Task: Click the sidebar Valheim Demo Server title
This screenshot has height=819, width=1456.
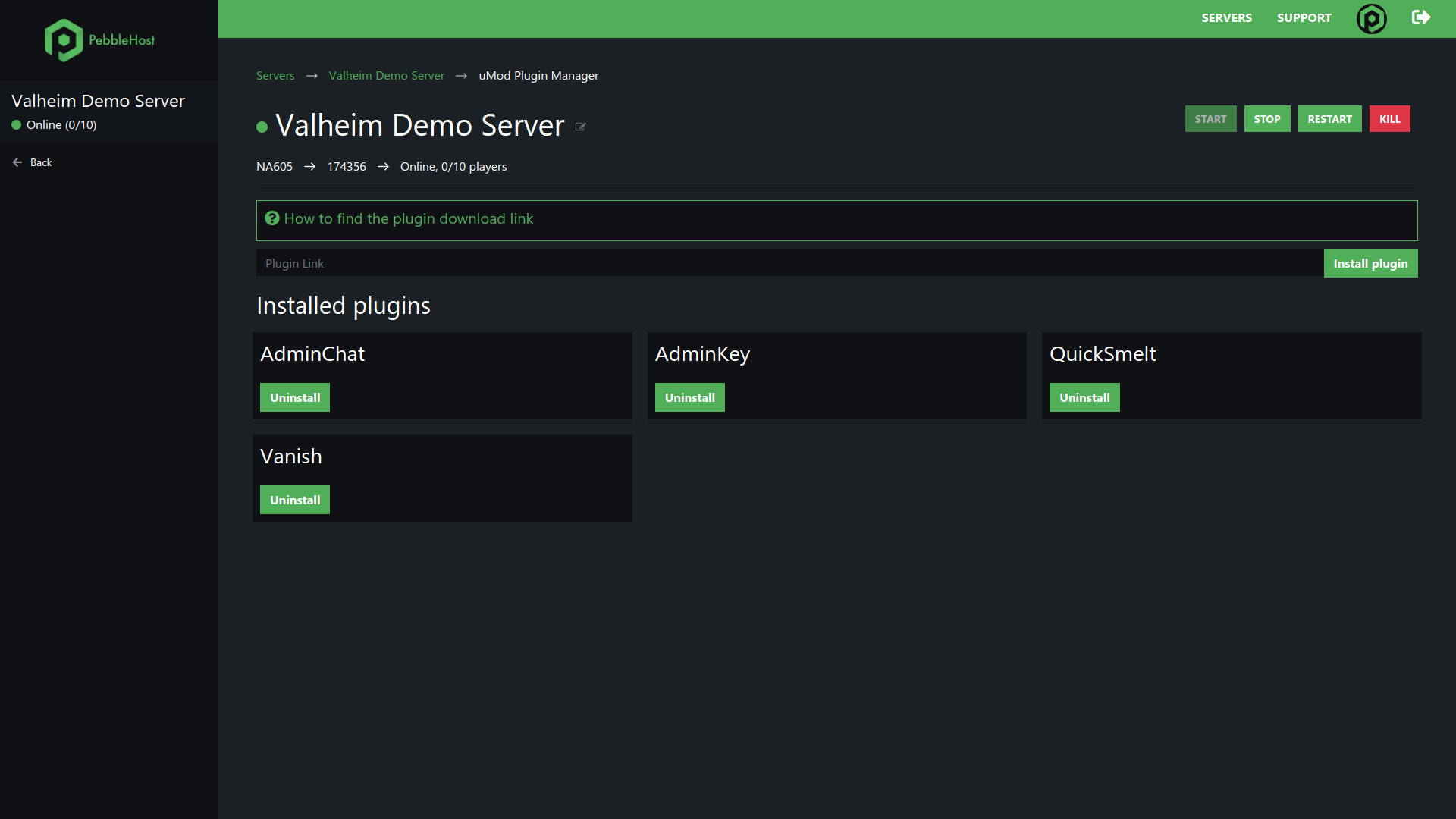Action: click(98, 101)
